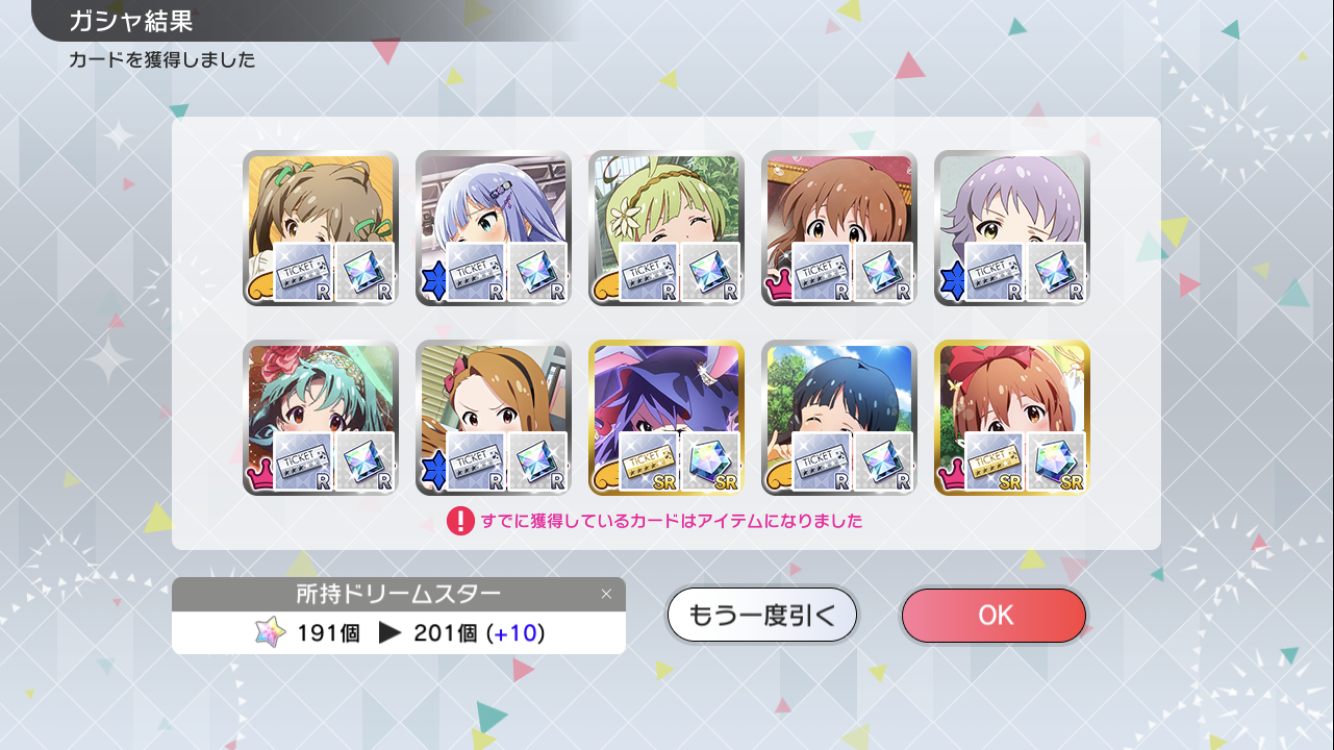The image size is (1334, 750).
Task: Click the rainbow Dream Star icon
Action: pos(270,633)
